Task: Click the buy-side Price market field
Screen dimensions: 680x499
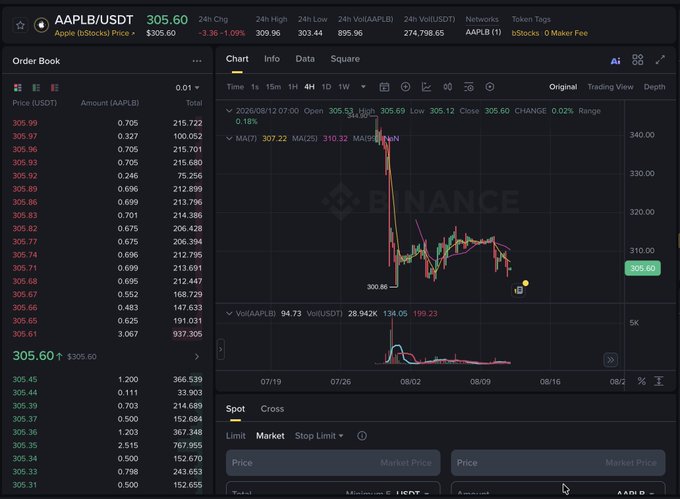Action: point(333,463)
